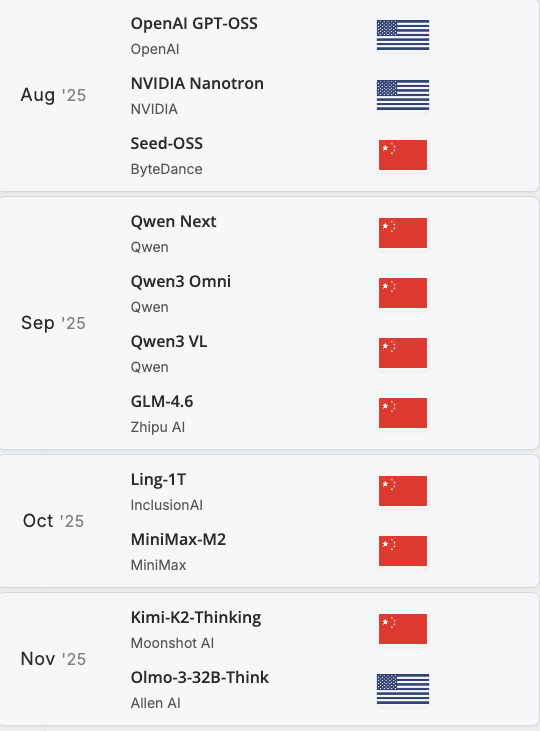Click the China flag beside Seed-OSS

[403, 155]
